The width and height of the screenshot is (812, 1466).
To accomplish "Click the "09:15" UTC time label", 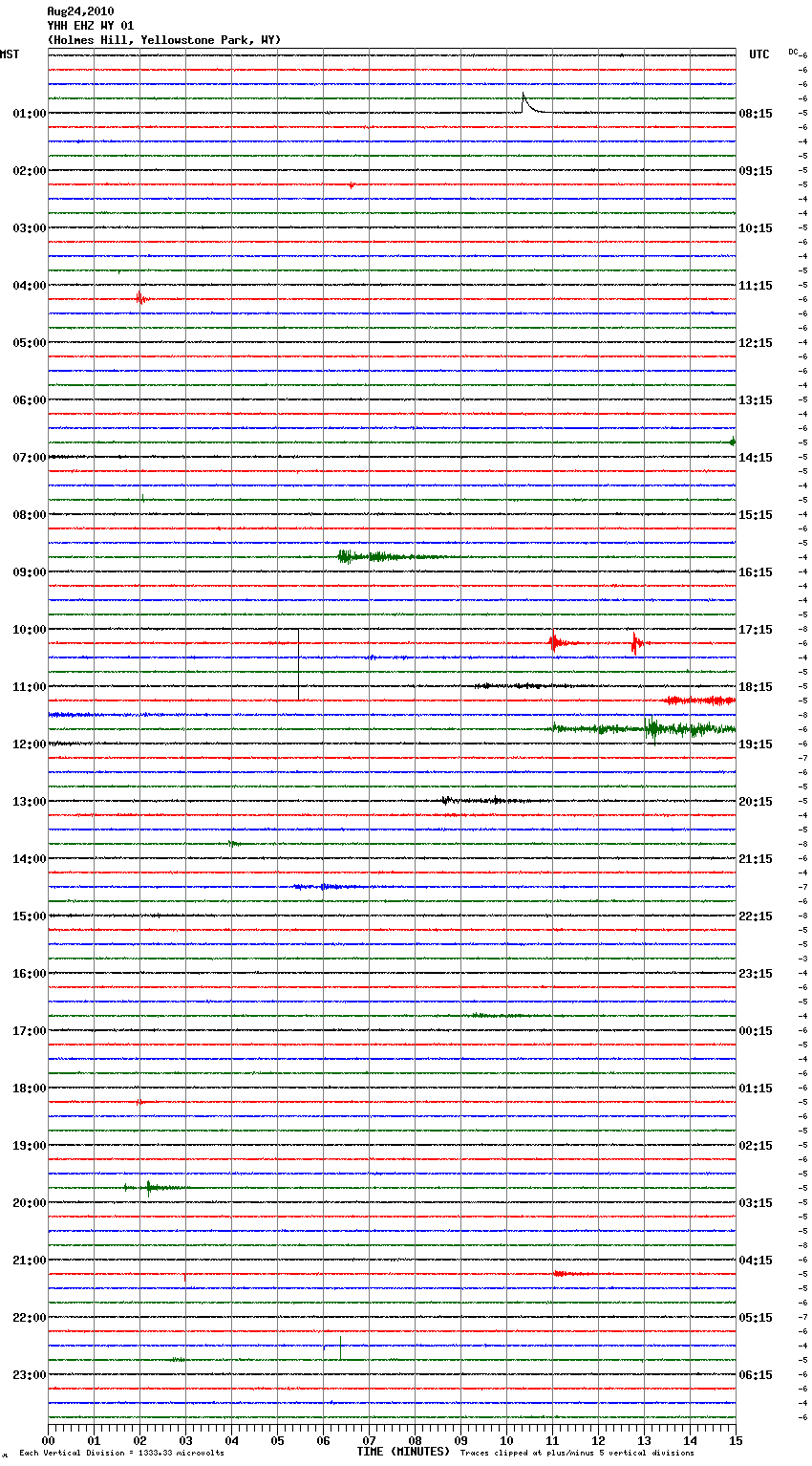I will pyautogui.click(x=756, y=171).
